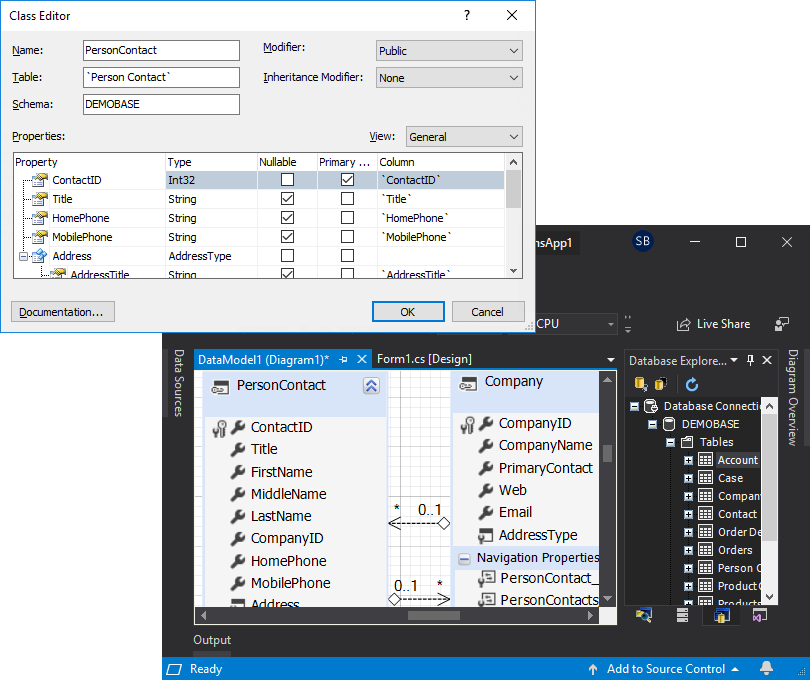
Task: Check the Nullable box for Address row
Action: click(287, 256)
